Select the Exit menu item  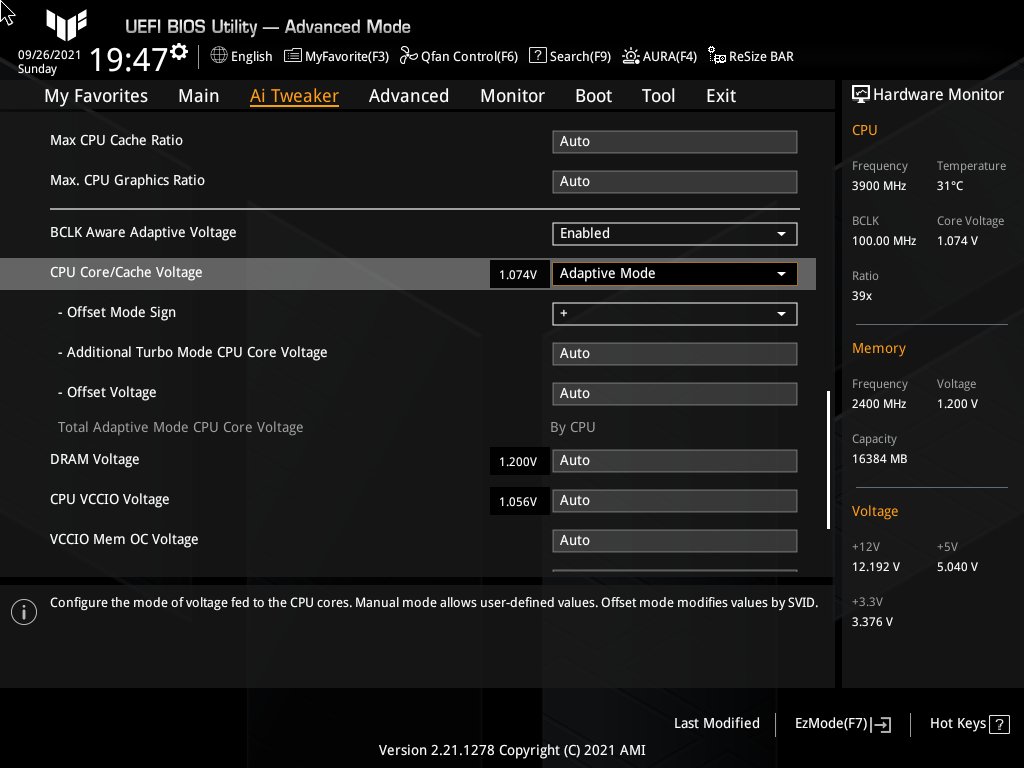click(720, 96)
